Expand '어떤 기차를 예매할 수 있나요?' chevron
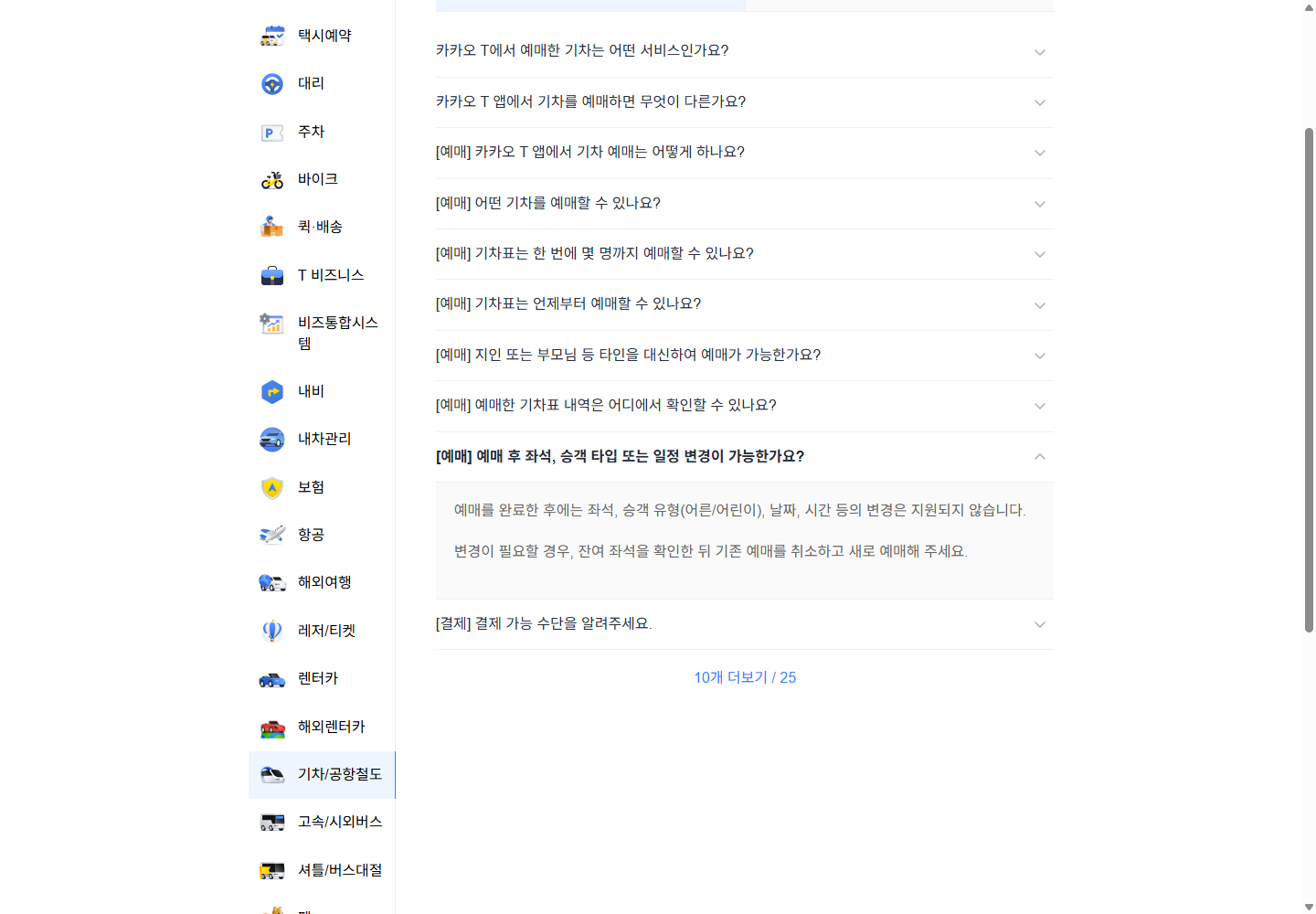The height and width of the screenshot is (914, 1316). [x=1040, y=204]
